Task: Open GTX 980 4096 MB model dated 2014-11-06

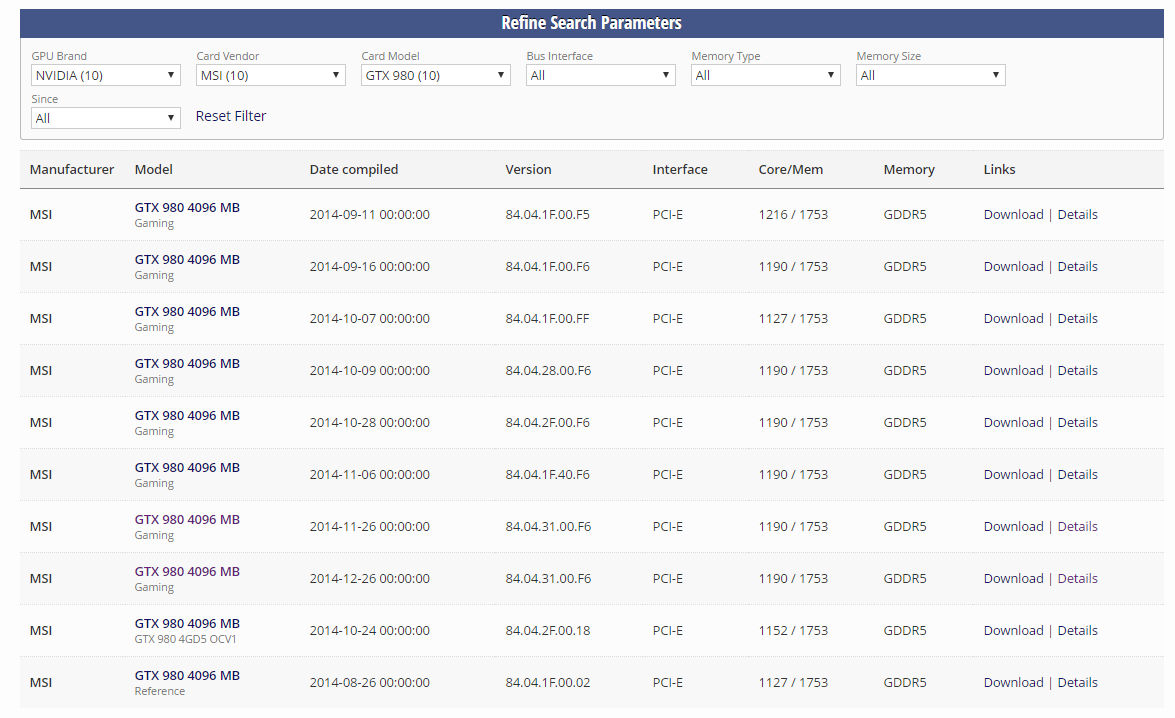Action: [x=187, y=468]
